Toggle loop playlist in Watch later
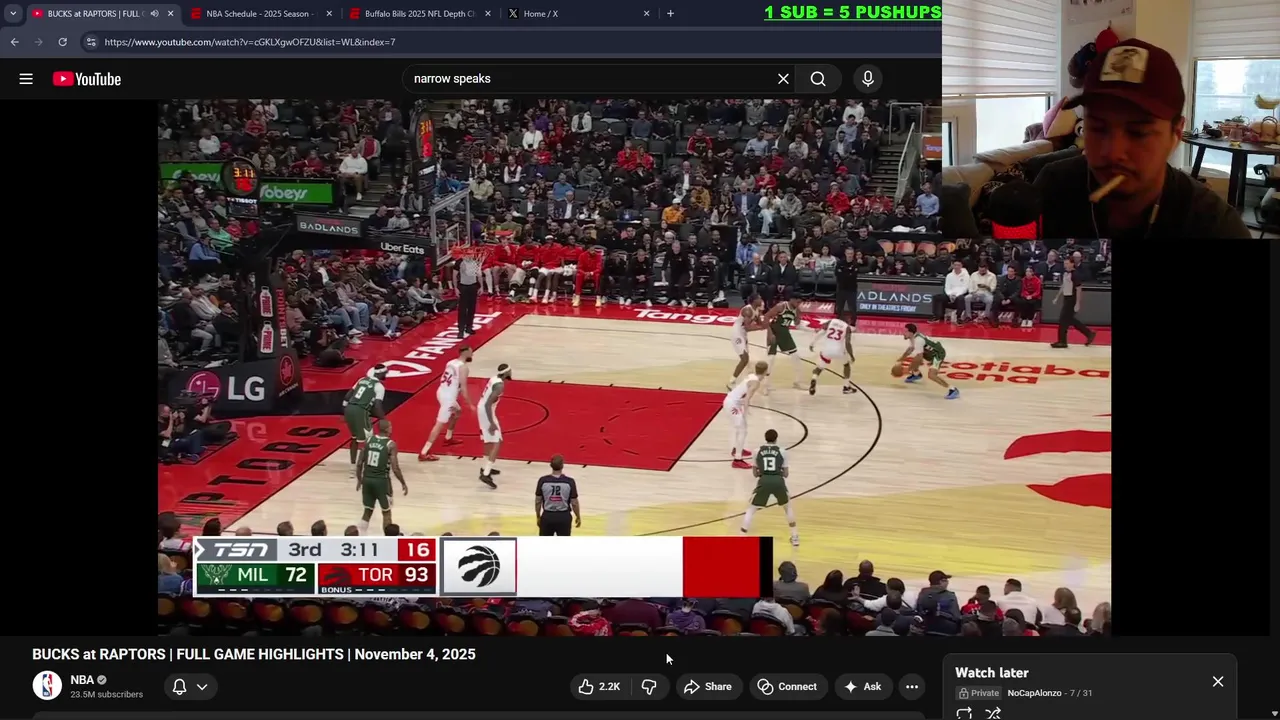1280x720 pixels. tap(964, 713)
